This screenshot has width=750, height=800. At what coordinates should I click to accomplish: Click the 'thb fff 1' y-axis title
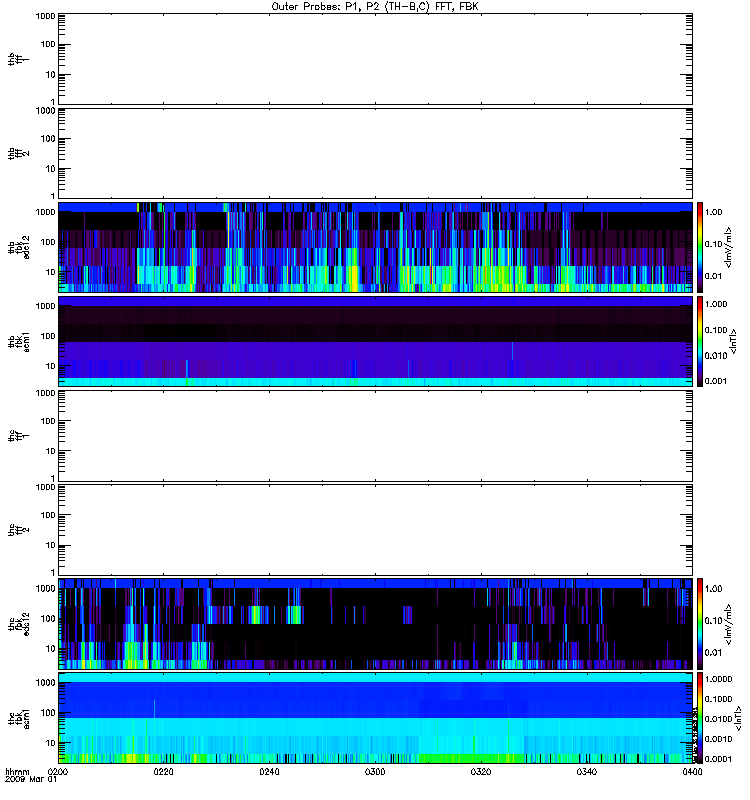18,59
